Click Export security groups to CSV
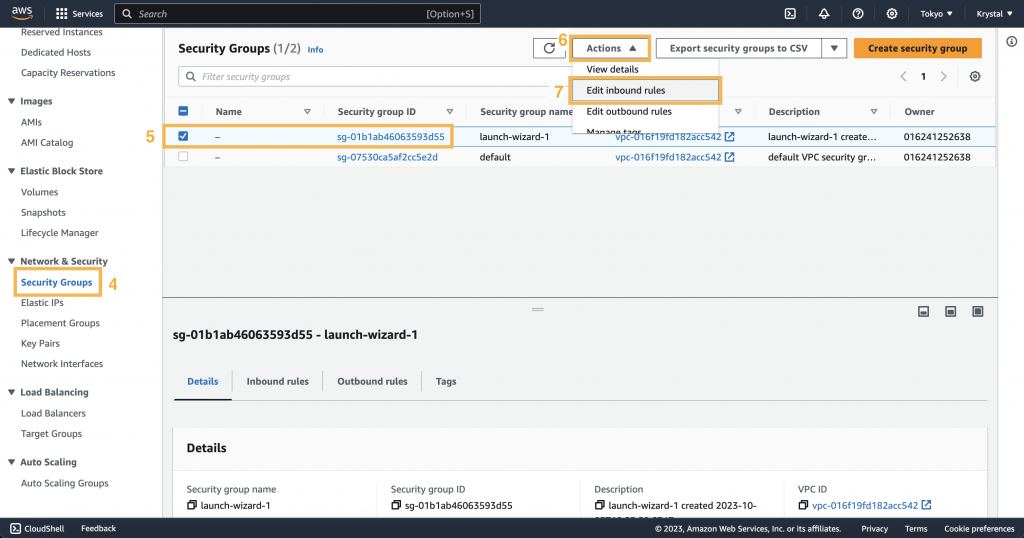 coord(739,48)
